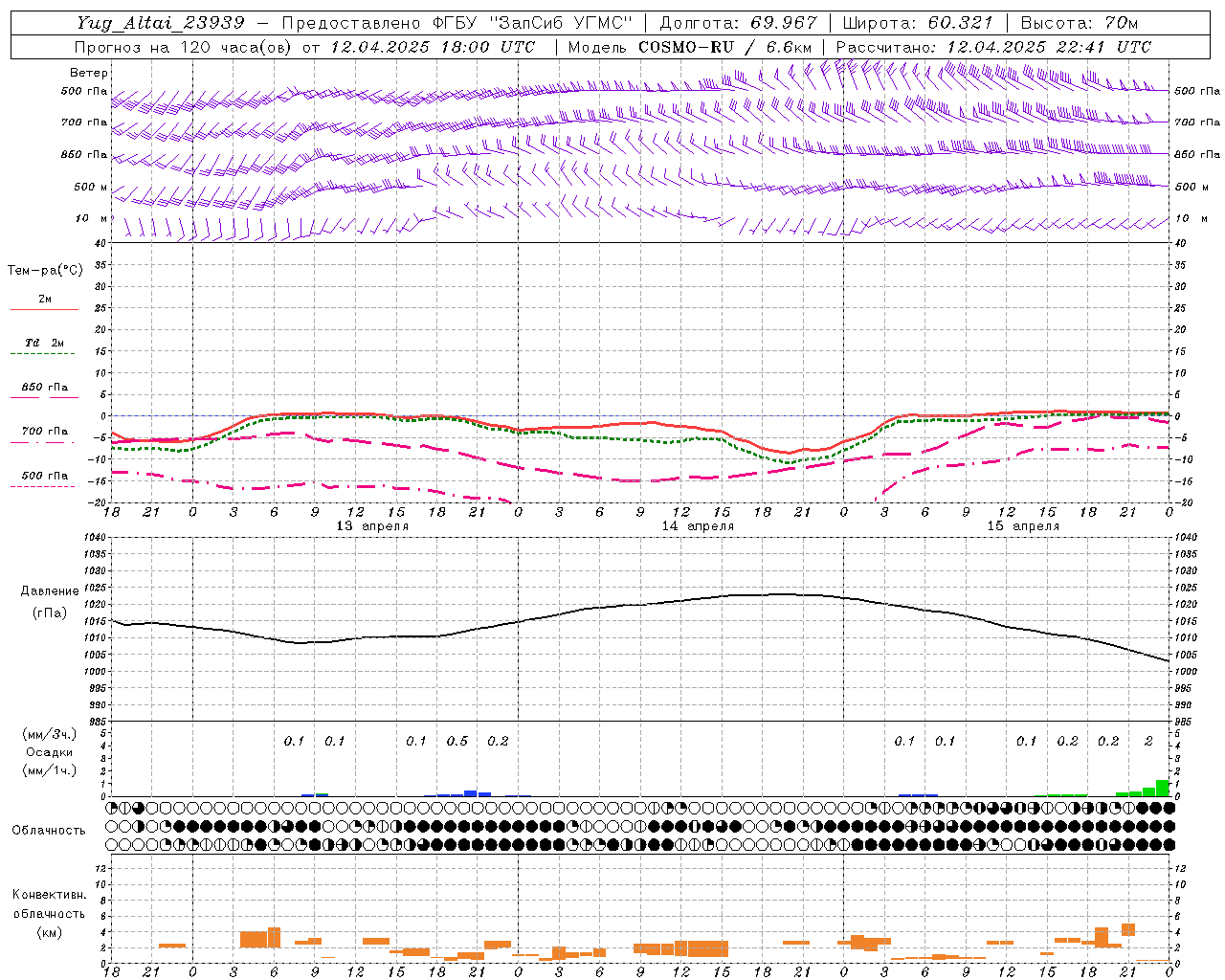Click the Ветер wind panel label
The height and width of the screenshot is (980, 1225).
tap(88, 73)
